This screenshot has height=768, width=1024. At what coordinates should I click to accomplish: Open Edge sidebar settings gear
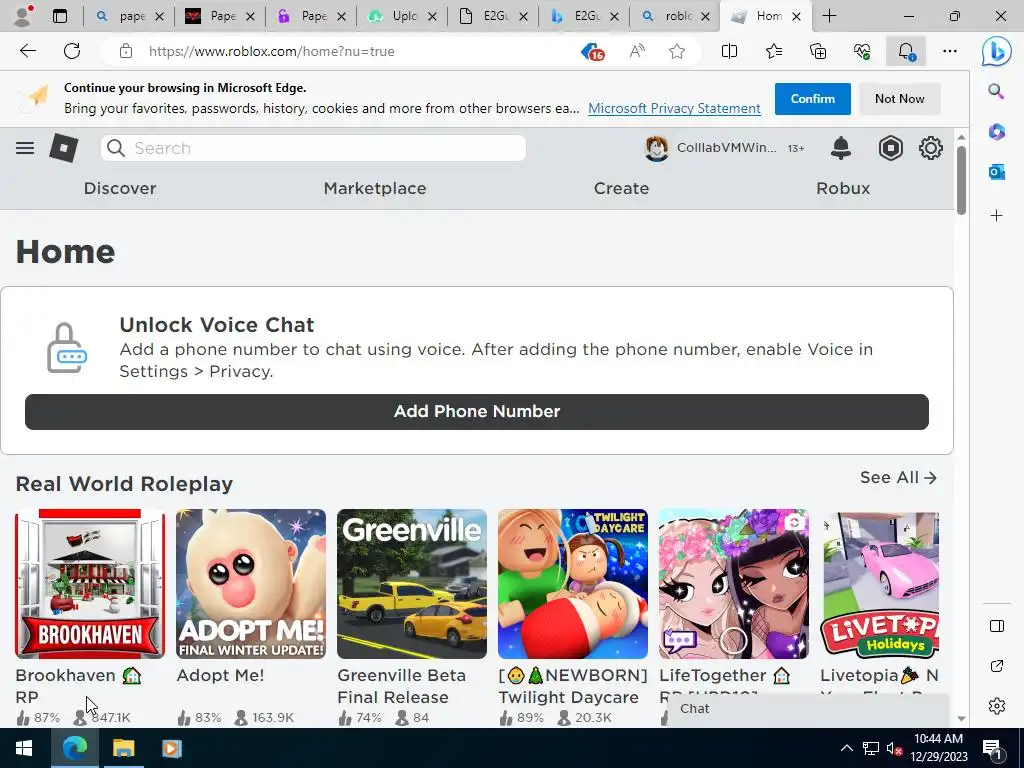coord(996,706)
